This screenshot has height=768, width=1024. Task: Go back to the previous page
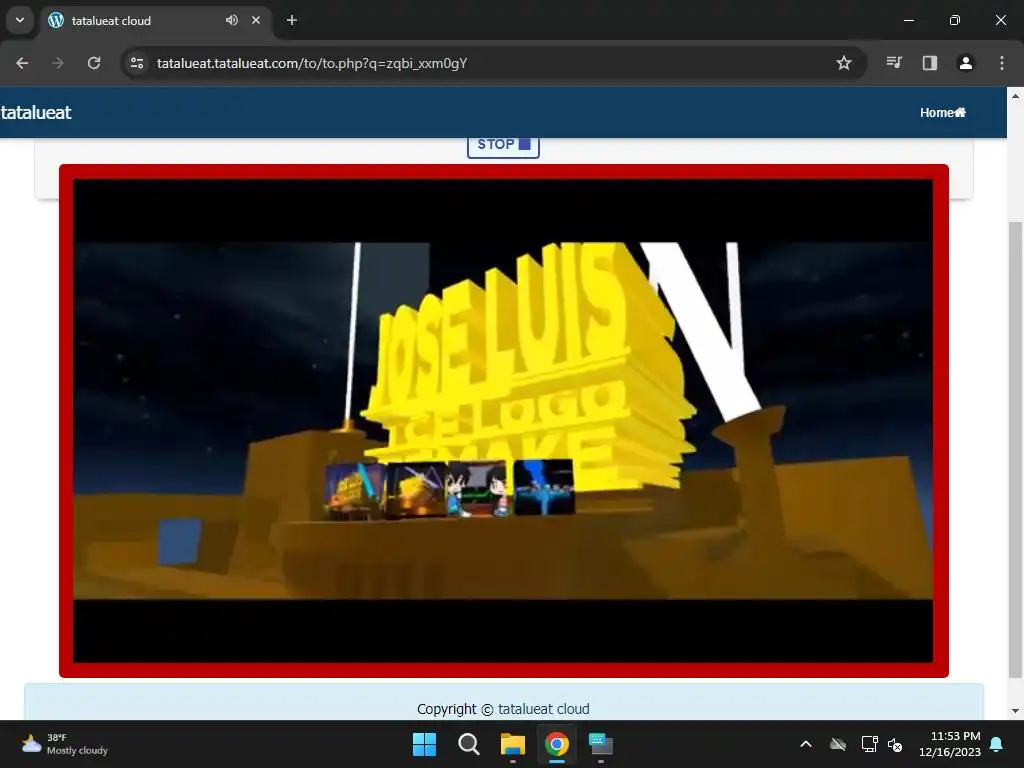22,63
